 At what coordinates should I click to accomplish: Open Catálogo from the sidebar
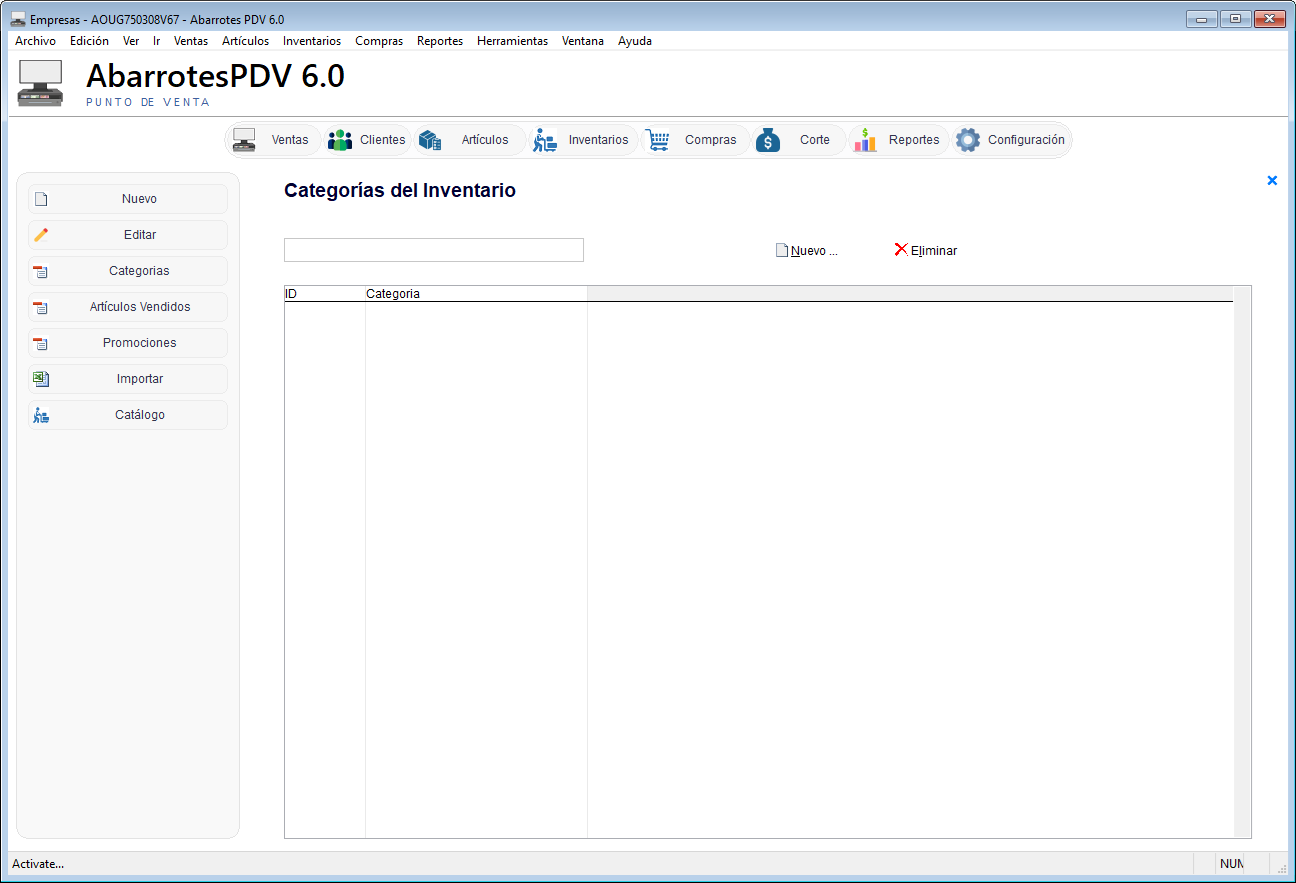[x=128, y=415]
